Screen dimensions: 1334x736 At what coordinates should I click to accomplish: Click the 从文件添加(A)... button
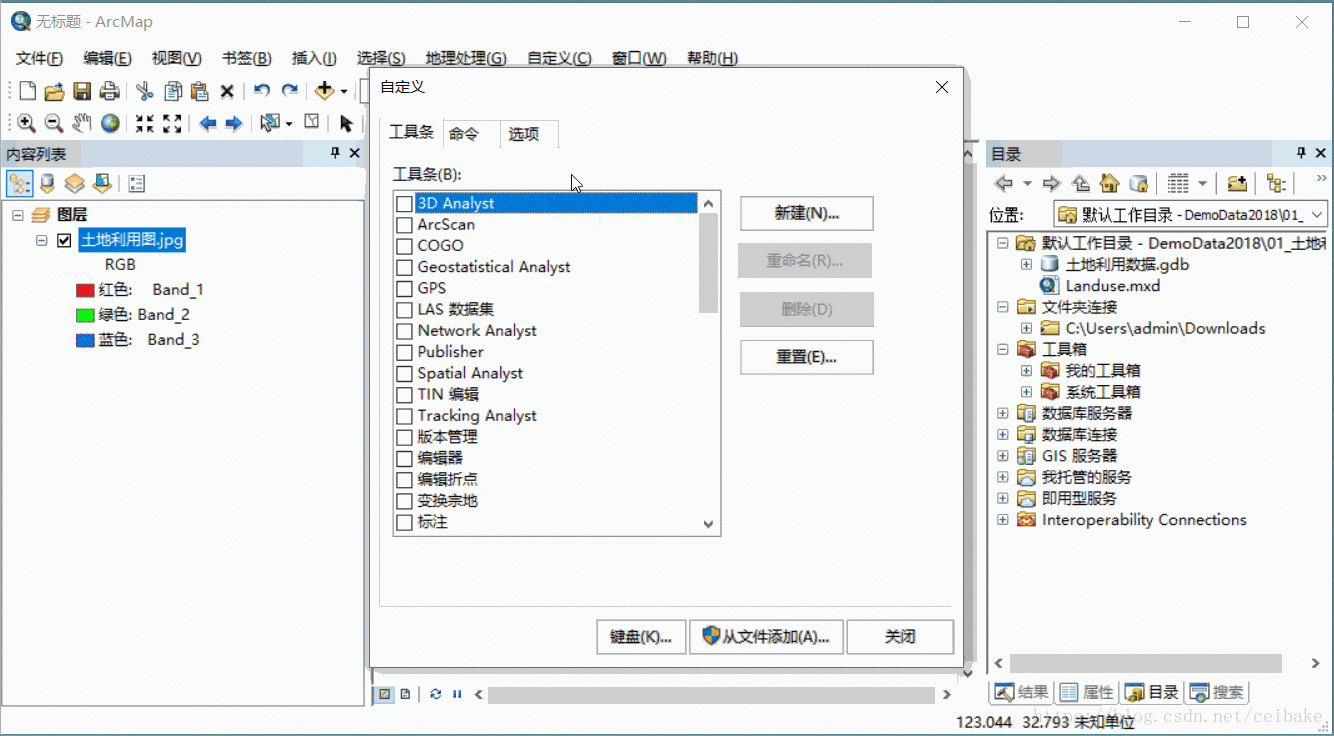[x=767, y=637]
